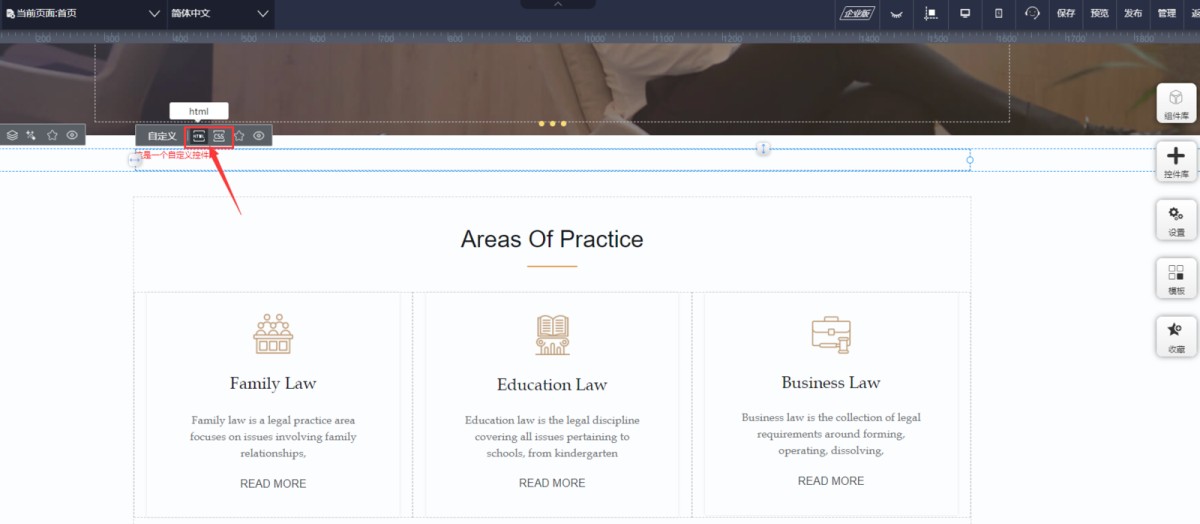Switch to desktop monitor view
Screen dimensions: 1200x524
tap(965, 13)
